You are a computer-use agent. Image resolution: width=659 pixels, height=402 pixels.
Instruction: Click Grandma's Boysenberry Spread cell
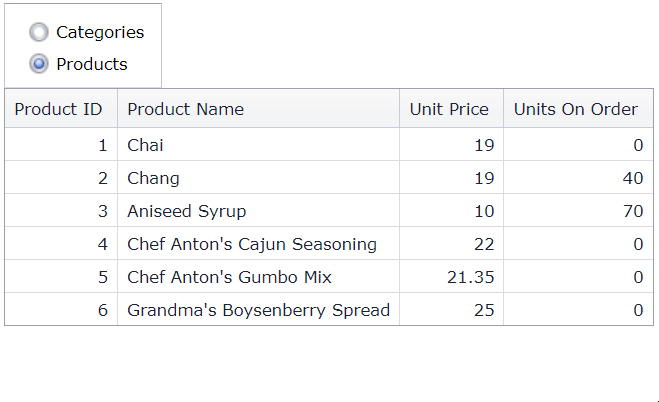click(x=258, y=310)
